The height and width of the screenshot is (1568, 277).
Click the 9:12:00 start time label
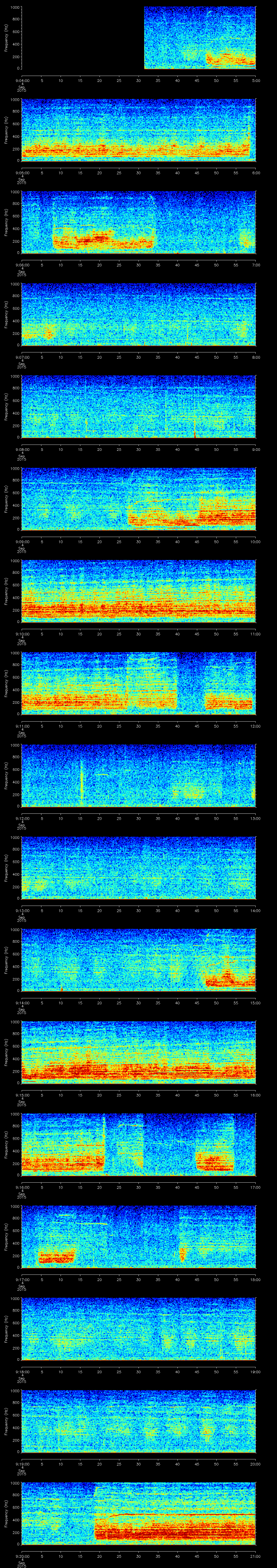pyautogui.click(x=22, y=818)
